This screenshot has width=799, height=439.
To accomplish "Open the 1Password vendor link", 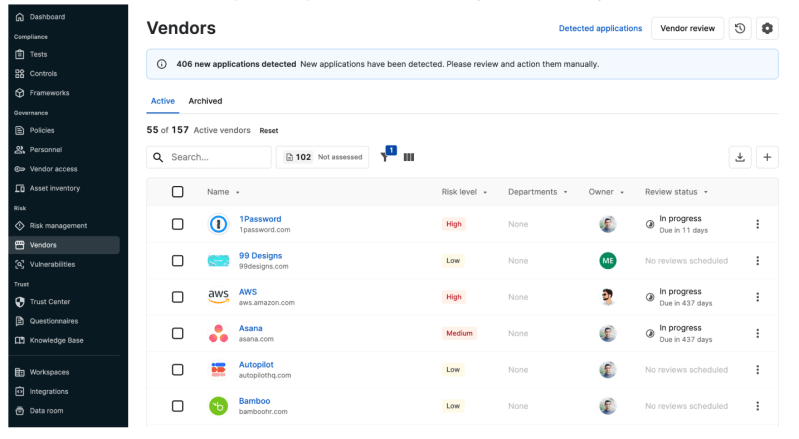I will pos(260,219).
